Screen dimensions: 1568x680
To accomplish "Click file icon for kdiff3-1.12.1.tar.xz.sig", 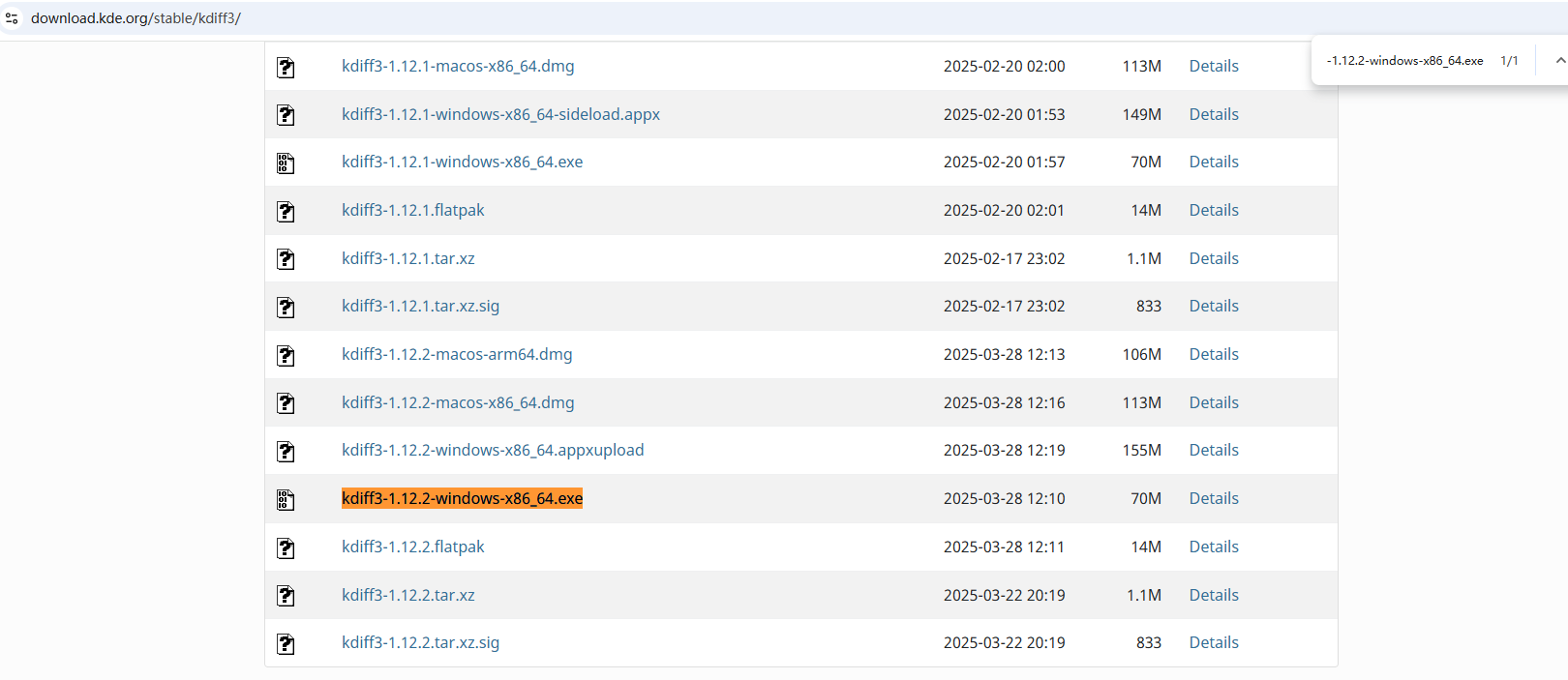I will [x=286, y=308].
